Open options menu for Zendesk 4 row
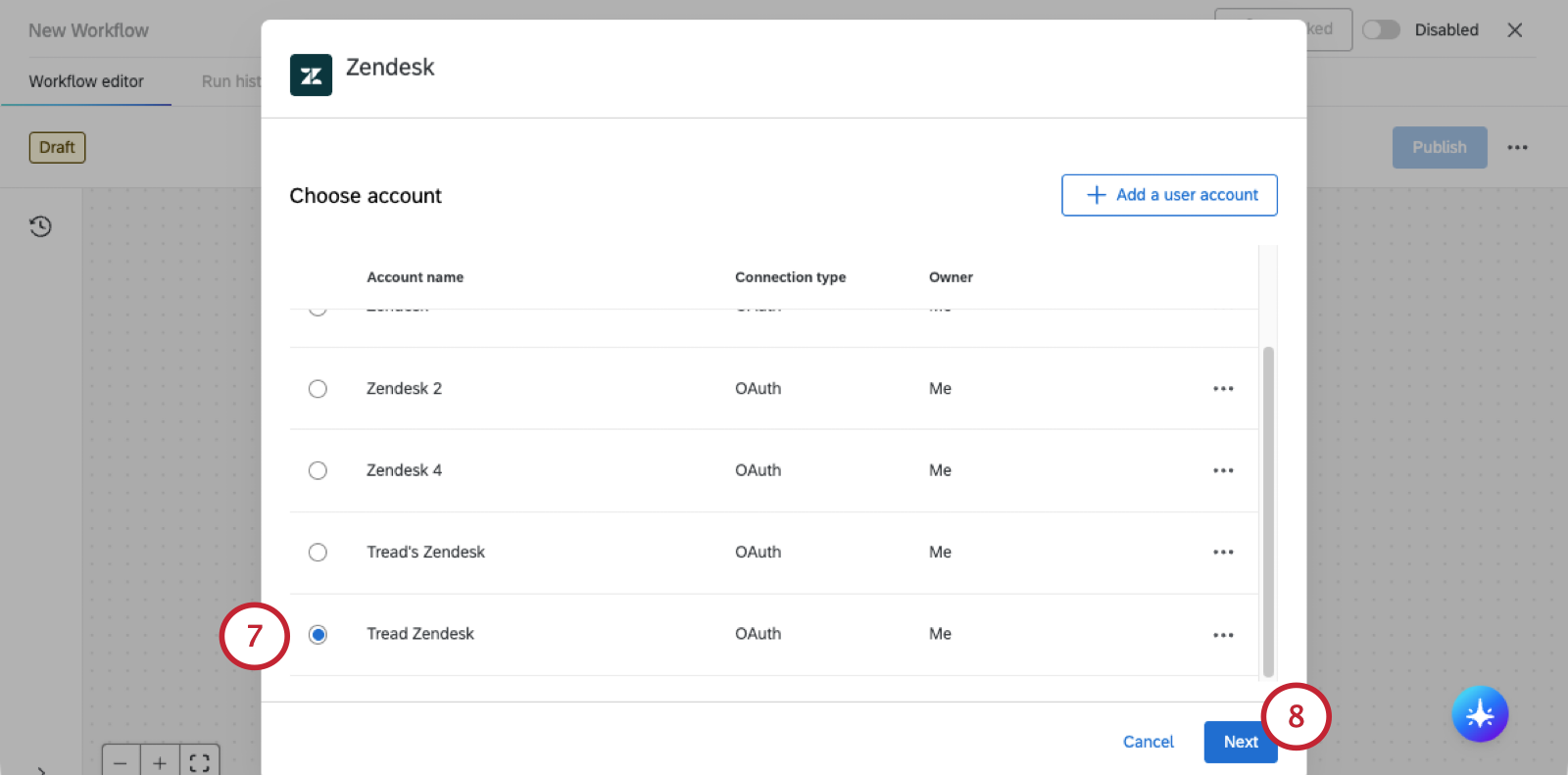The width and height of the screenshot is (1568, 775). (1223, 470)
